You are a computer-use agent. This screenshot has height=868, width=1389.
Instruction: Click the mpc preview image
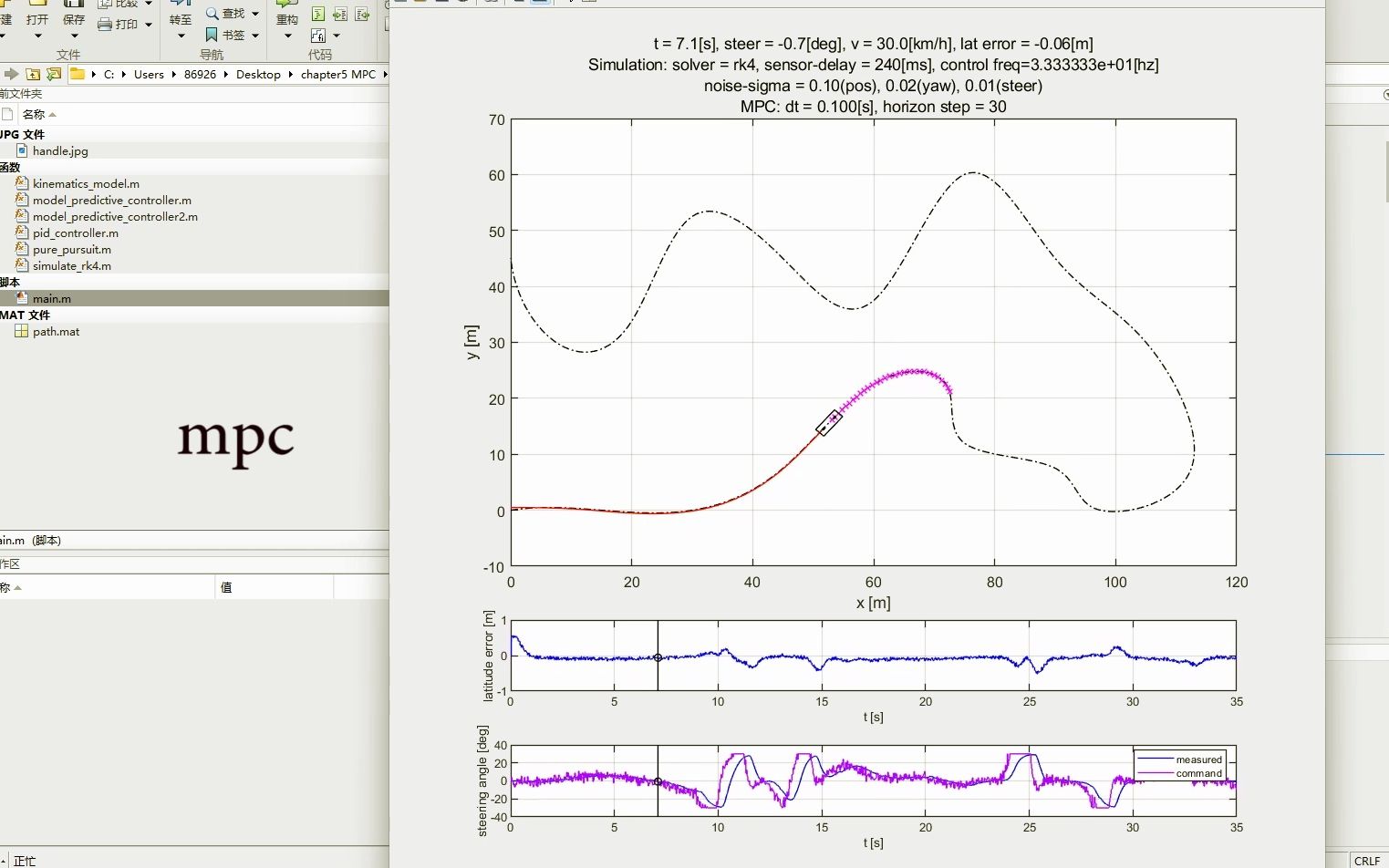235,441
